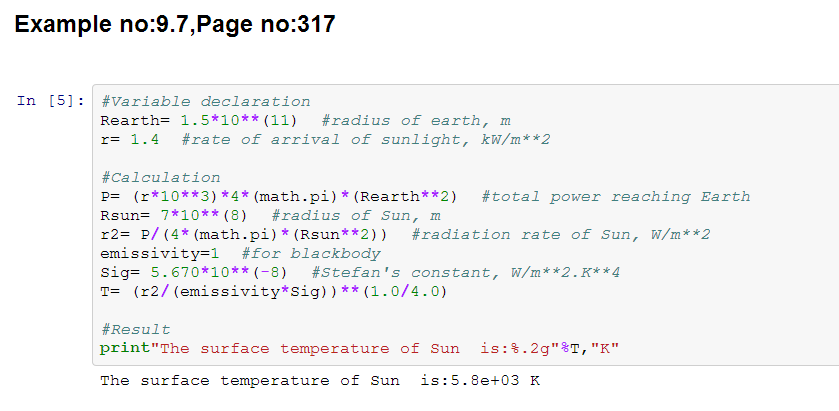The image size is (839, 411).
Task: Click the "#total power reaching Earth" comment
Action: point(615,196)
